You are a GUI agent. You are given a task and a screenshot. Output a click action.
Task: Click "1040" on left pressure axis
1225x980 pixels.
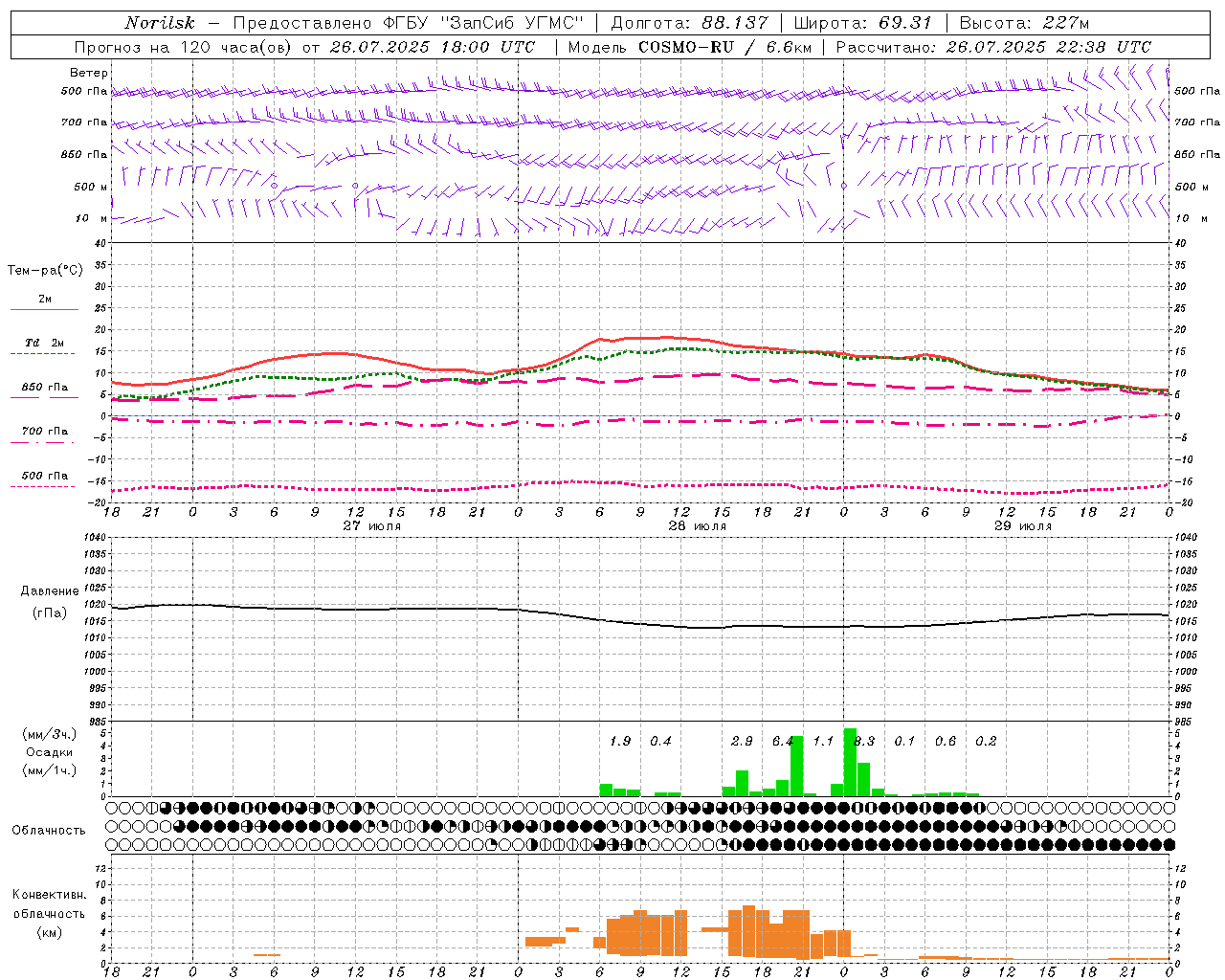tap(95, 538)
